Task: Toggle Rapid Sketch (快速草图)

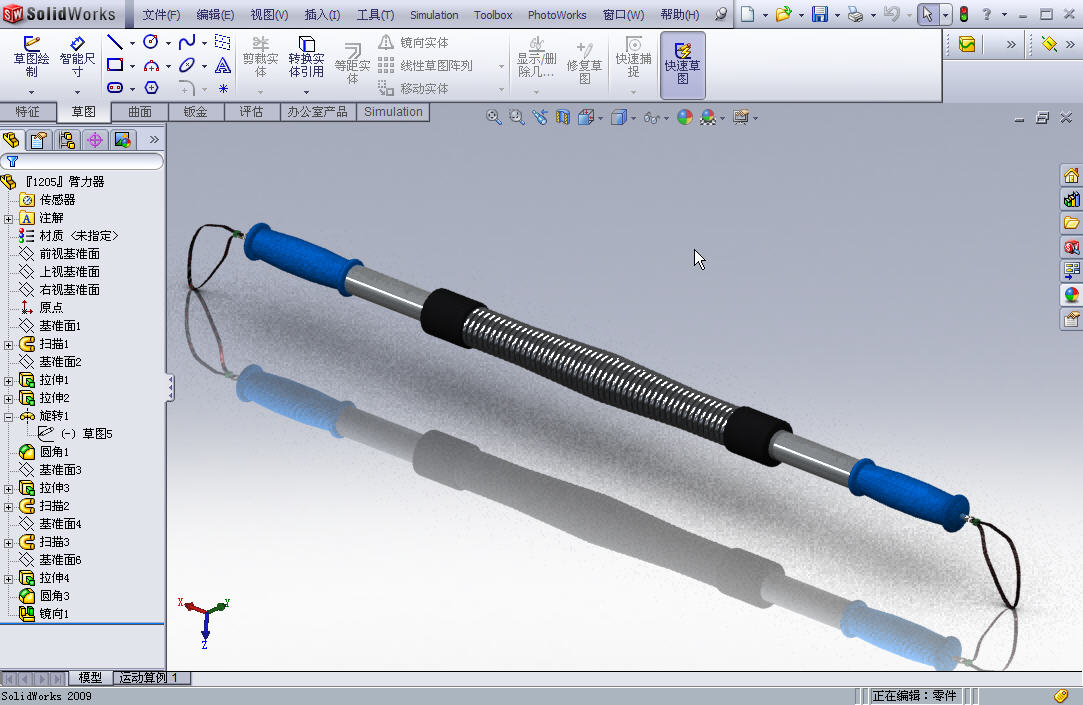Action: click(x=682, y=64)
